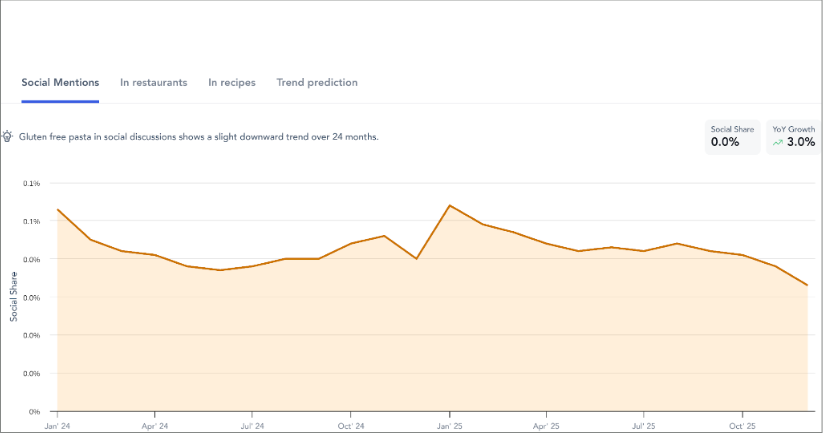Click the Jul' 24 x-axis label
This screenshot has width=824, height=433.
(x=253, y=424)
